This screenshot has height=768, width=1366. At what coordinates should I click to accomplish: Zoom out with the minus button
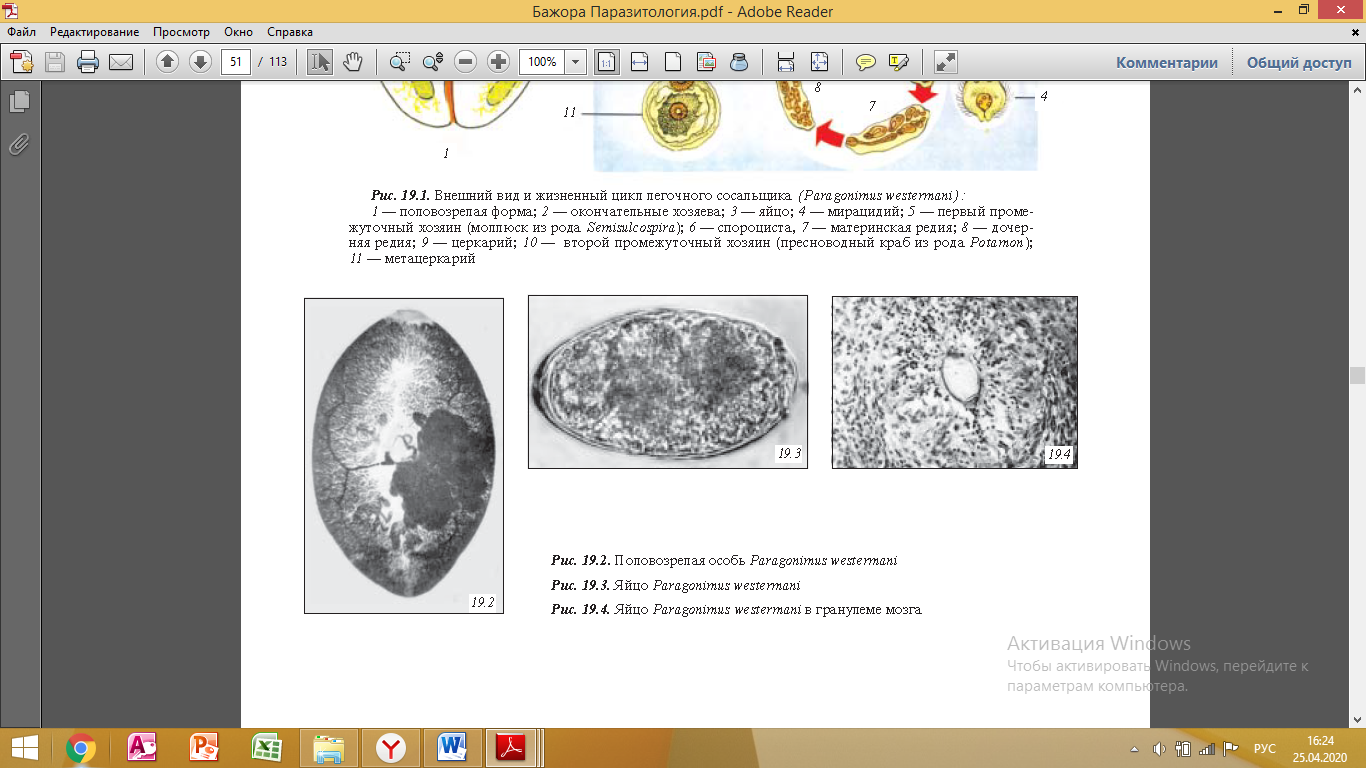[466, 62]
